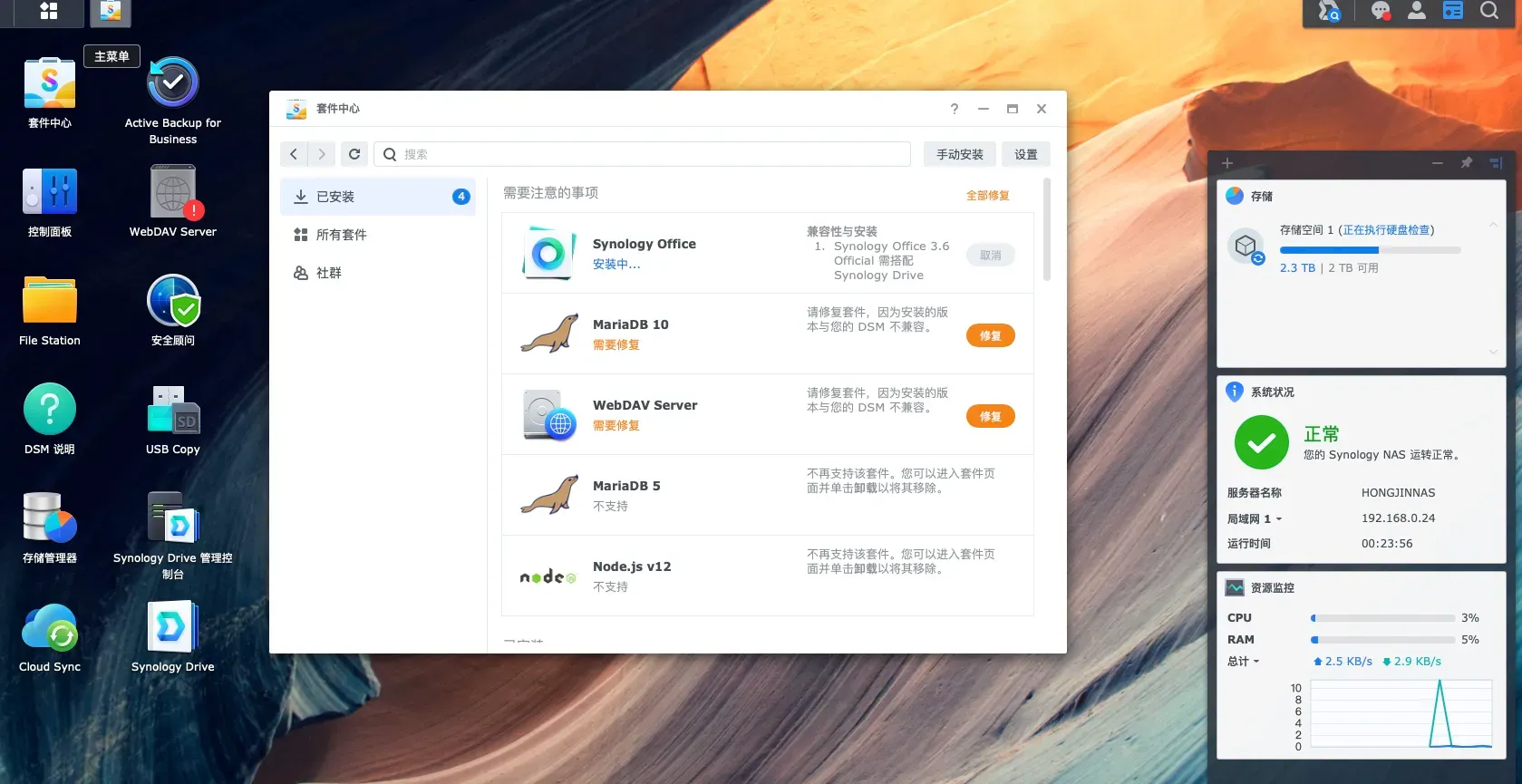Launch Active Backup for Business
This screenshot has width=1522, height=784.
(173, 83)
